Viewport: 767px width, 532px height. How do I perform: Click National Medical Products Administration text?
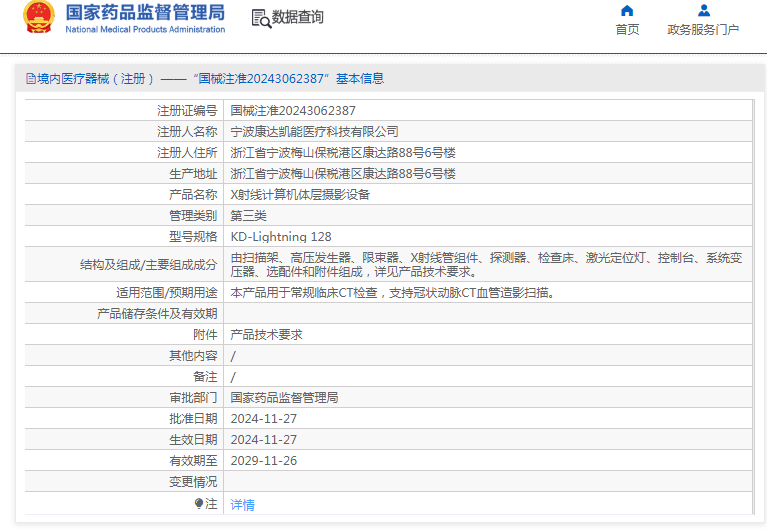145,29
